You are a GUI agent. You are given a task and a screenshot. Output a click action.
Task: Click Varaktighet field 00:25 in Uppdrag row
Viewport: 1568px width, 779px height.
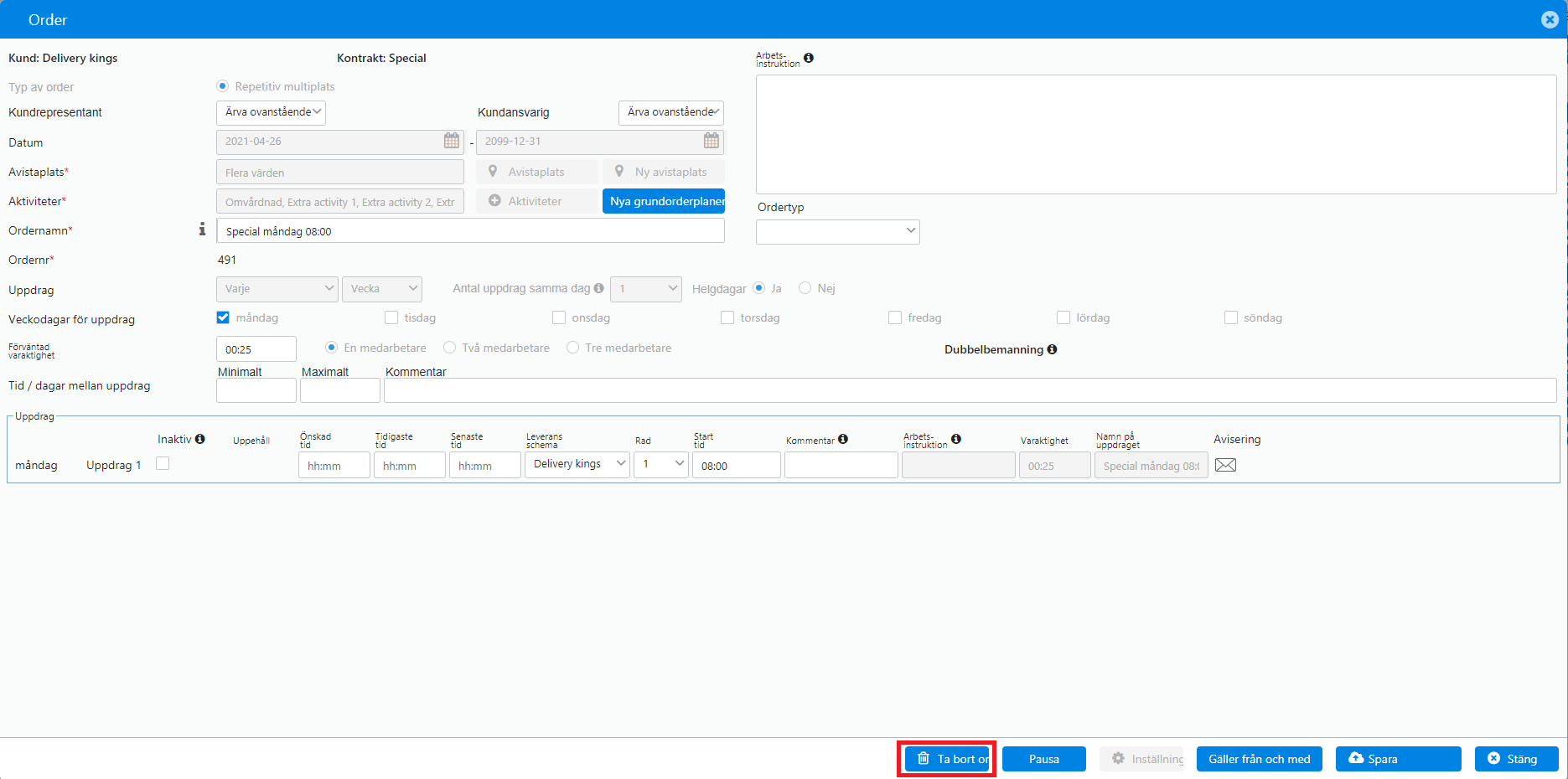click(x=1055, y=466)
